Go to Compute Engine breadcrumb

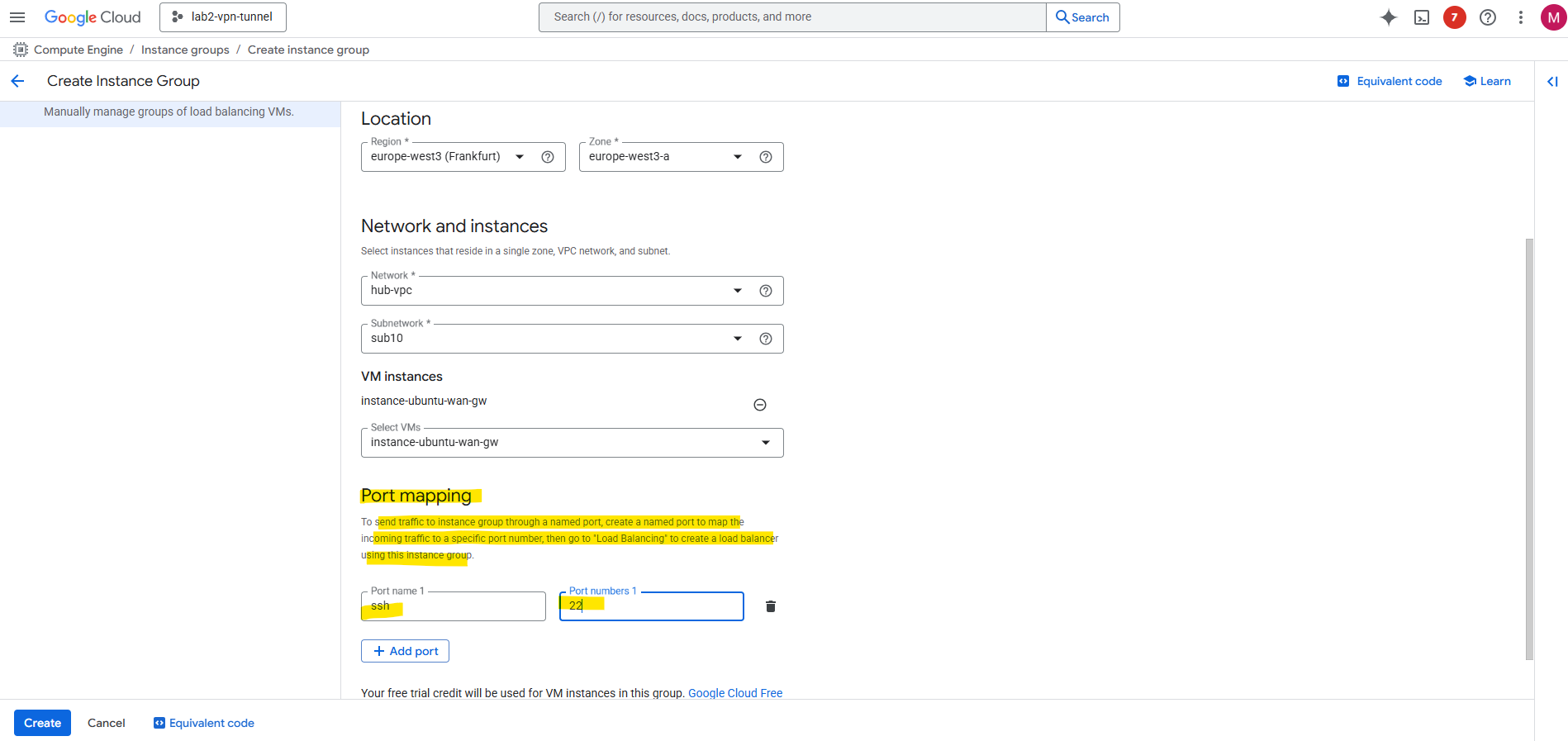(x=78, y=50)
